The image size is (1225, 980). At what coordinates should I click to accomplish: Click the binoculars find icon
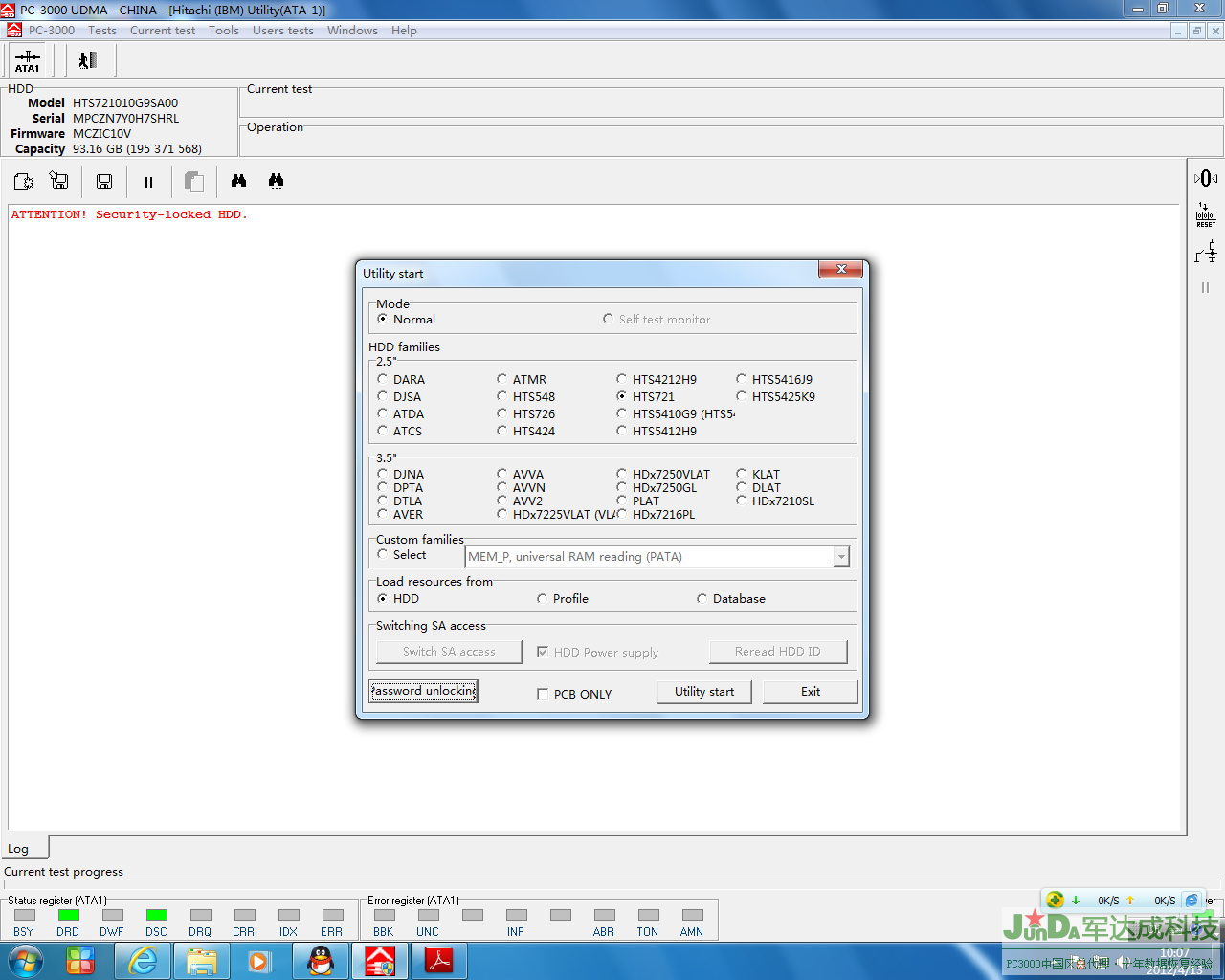click(238, 181)
